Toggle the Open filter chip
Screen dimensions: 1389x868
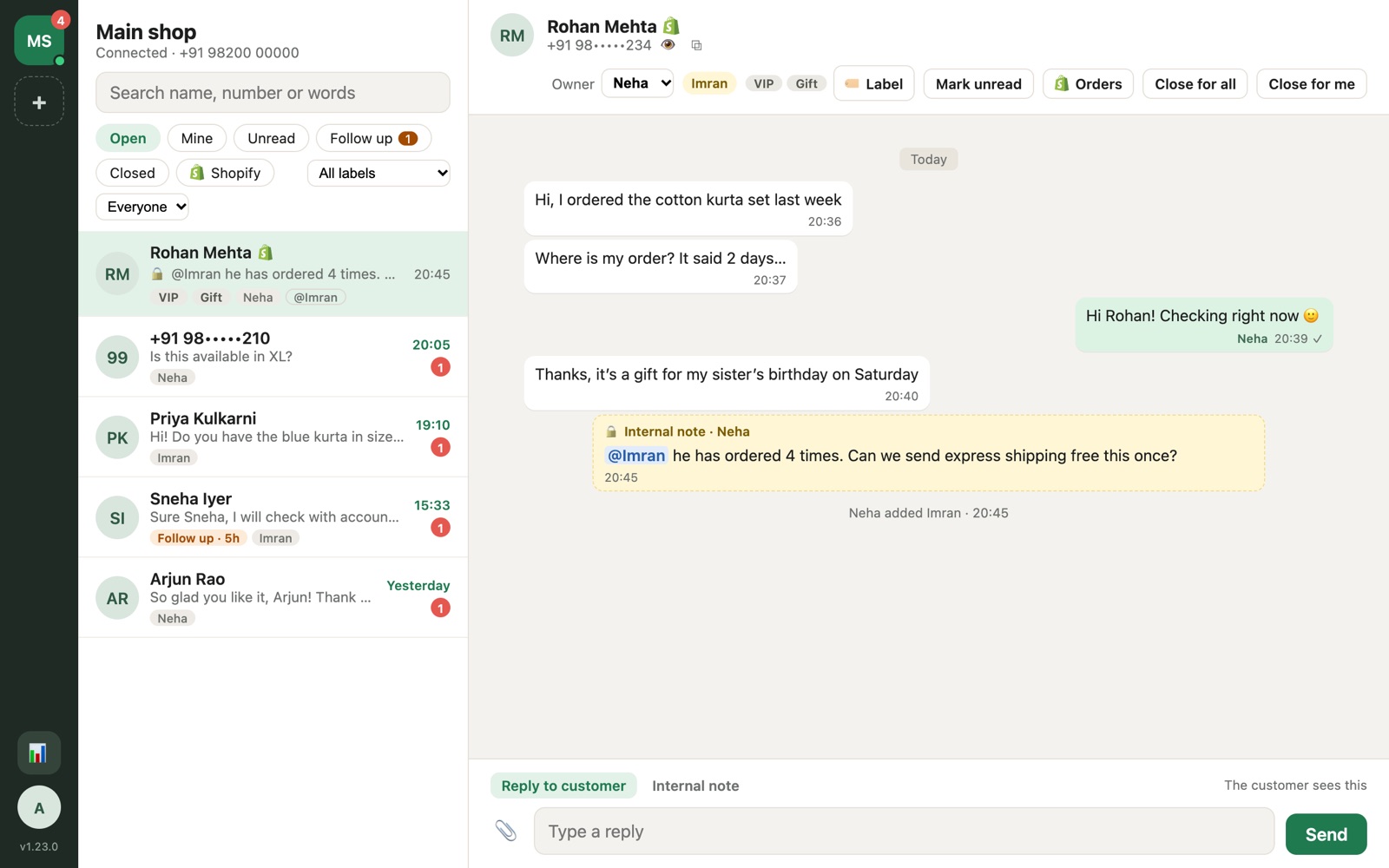point(128,138)
